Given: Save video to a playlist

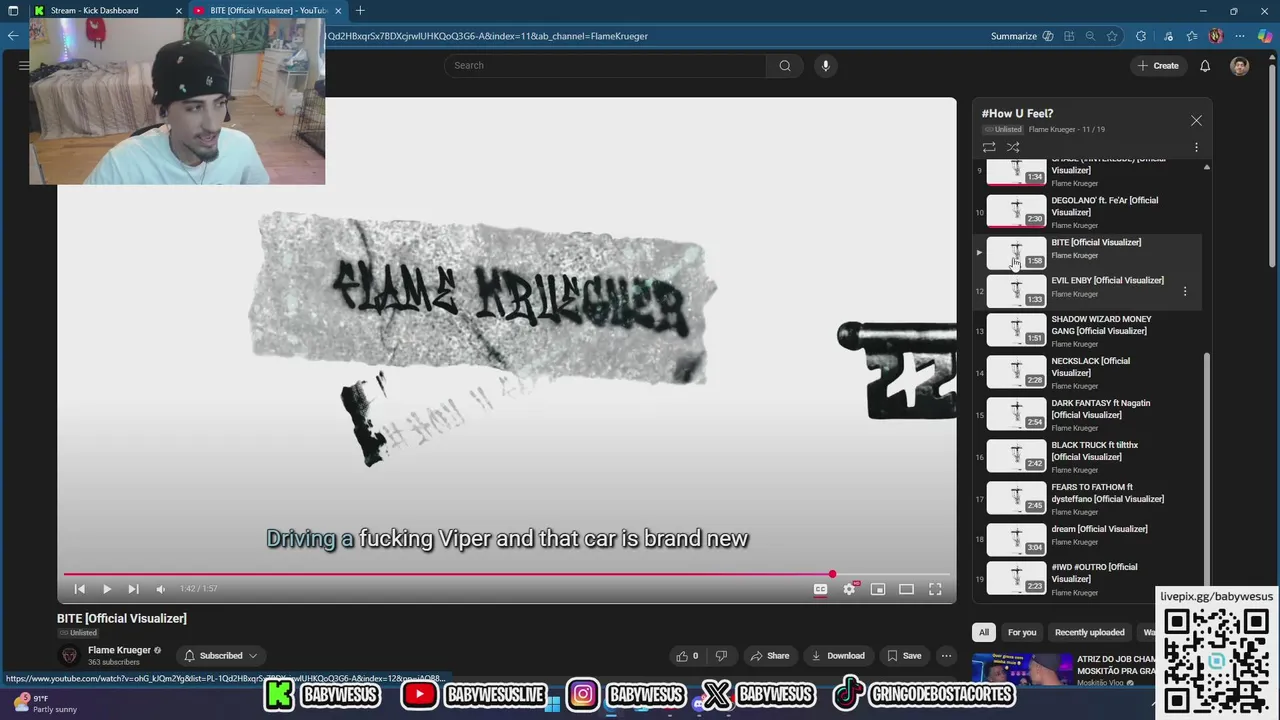Looking at the screenshot, I should (x=905, y=656).
